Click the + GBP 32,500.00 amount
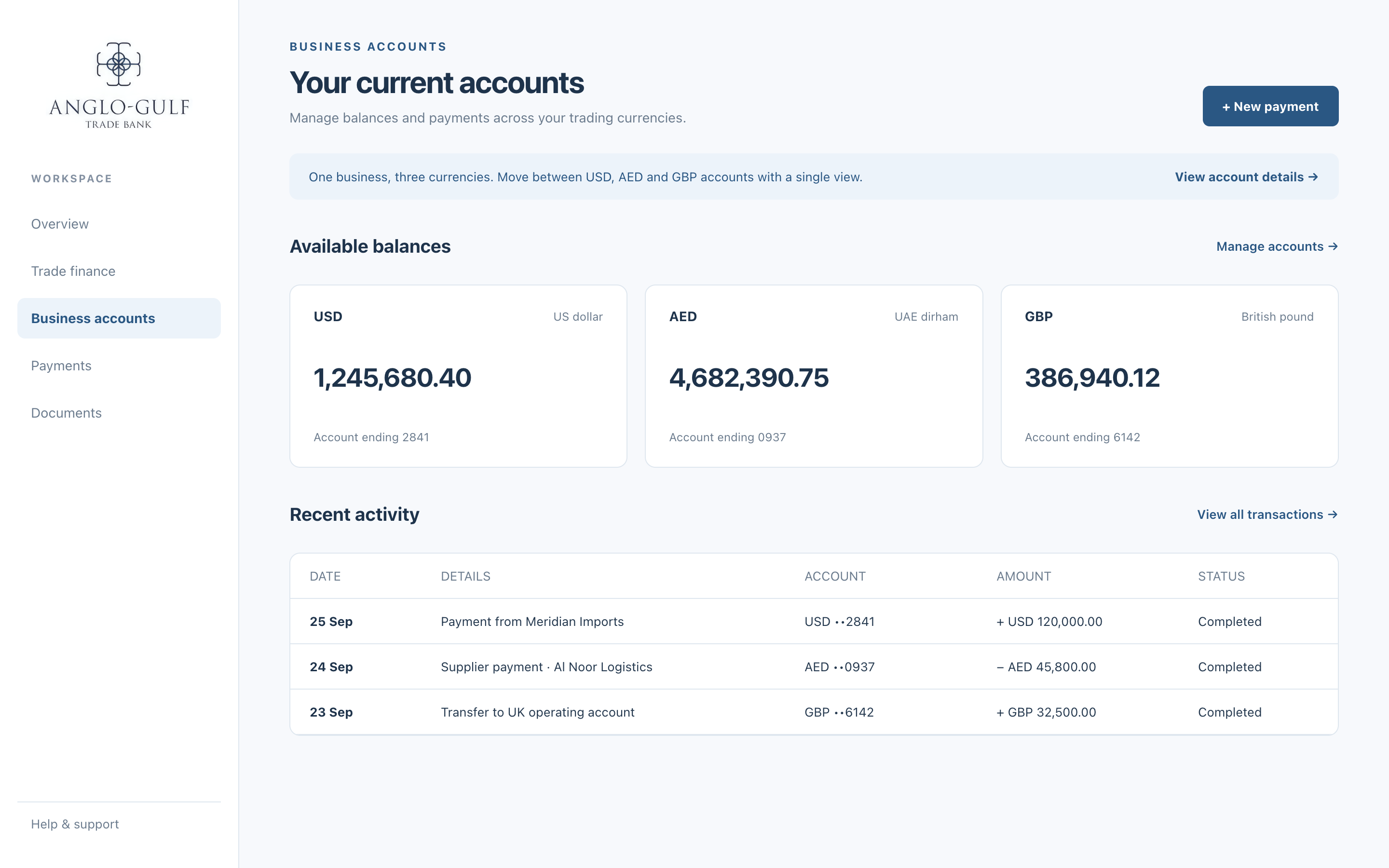 pos(1047,712)
